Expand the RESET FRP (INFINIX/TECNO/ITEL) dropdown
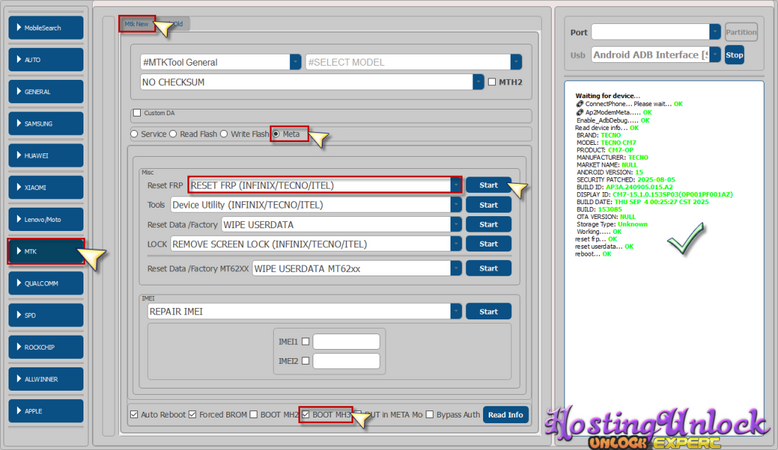The width and height of the screenshot is (778, 450). (456, 185)
